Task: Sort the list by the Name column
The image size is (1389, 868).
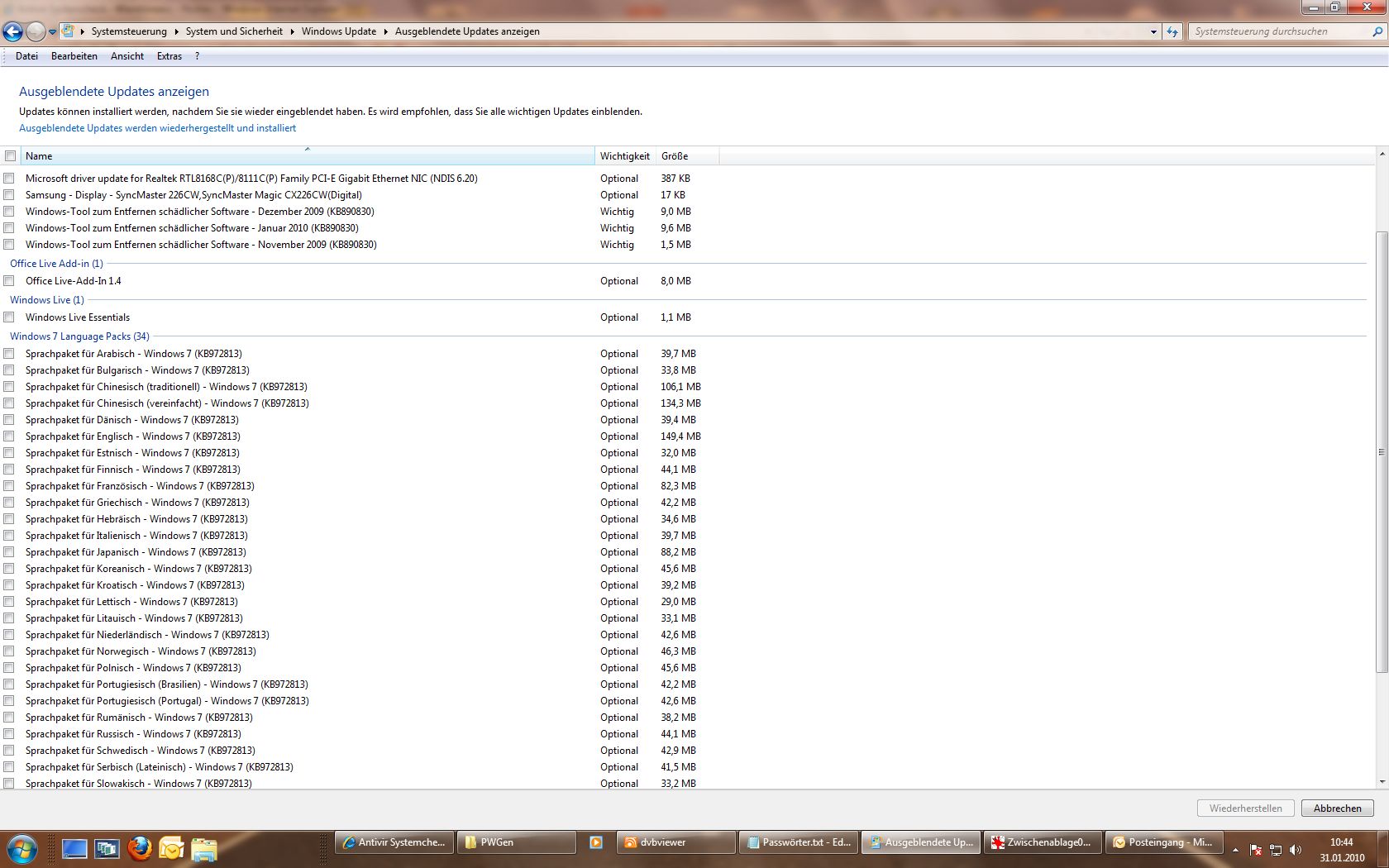Action: (x=307, y=155)
